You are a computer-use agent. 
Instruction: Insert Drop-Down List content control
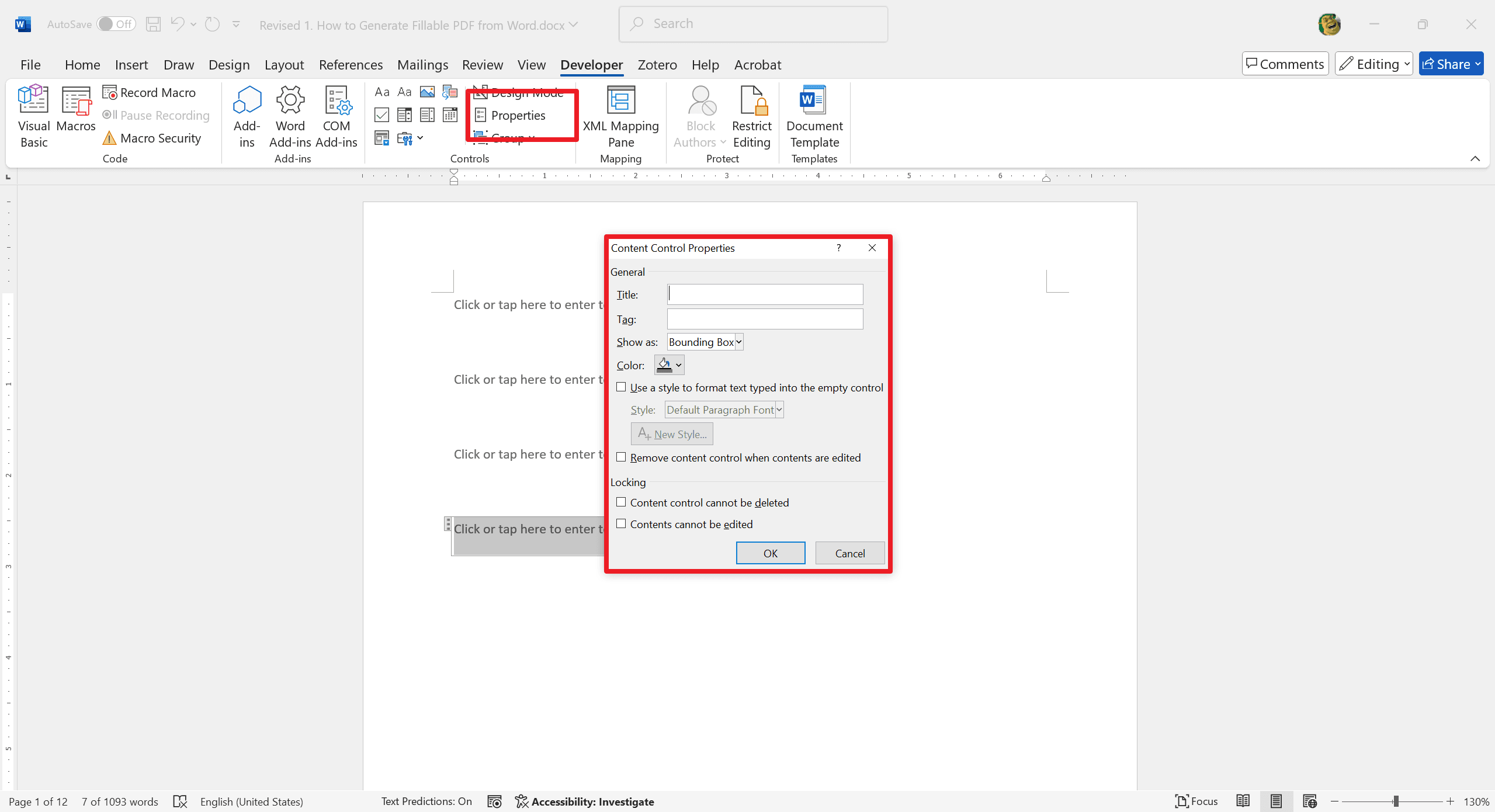pyautogui.click(x=427, y=114)
